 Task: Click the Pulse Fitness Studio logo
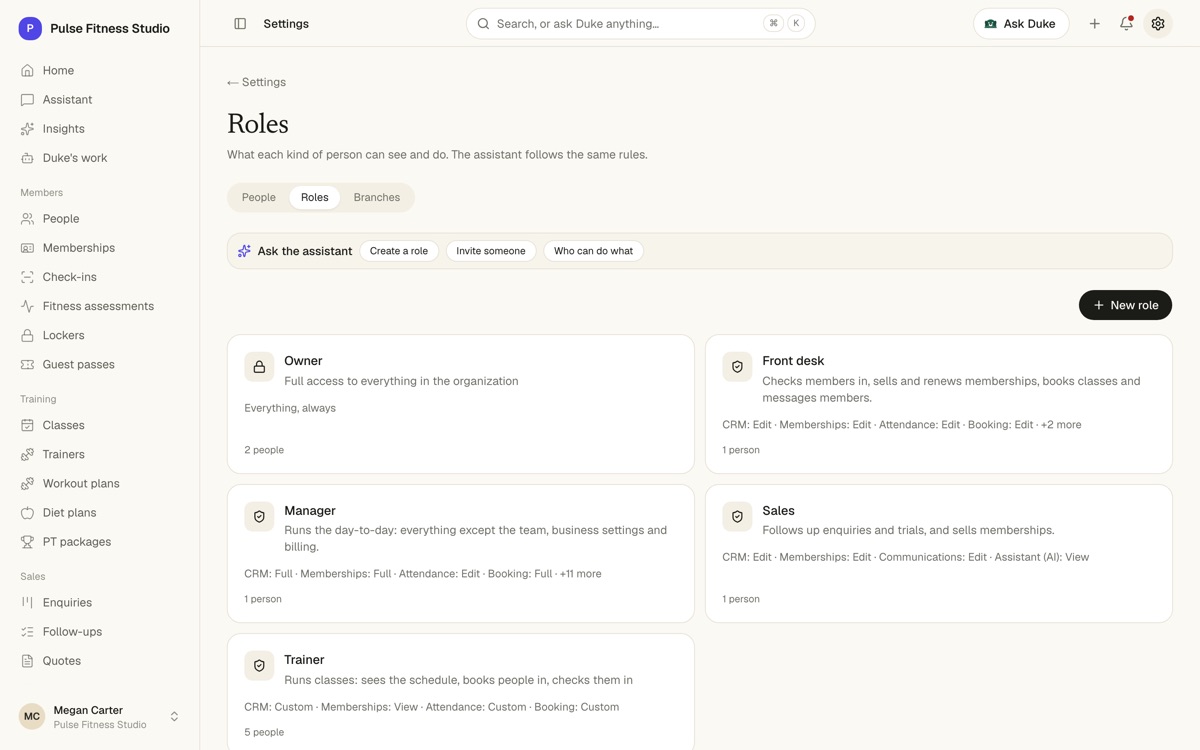[x=30, y=29]
